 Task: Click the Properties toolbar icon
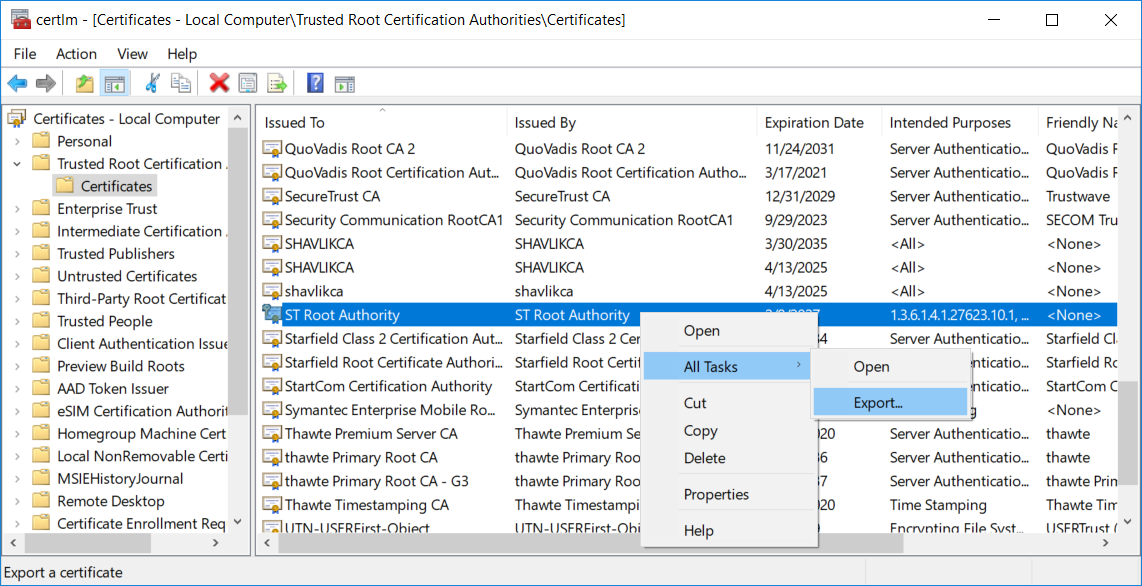(248, 83)
